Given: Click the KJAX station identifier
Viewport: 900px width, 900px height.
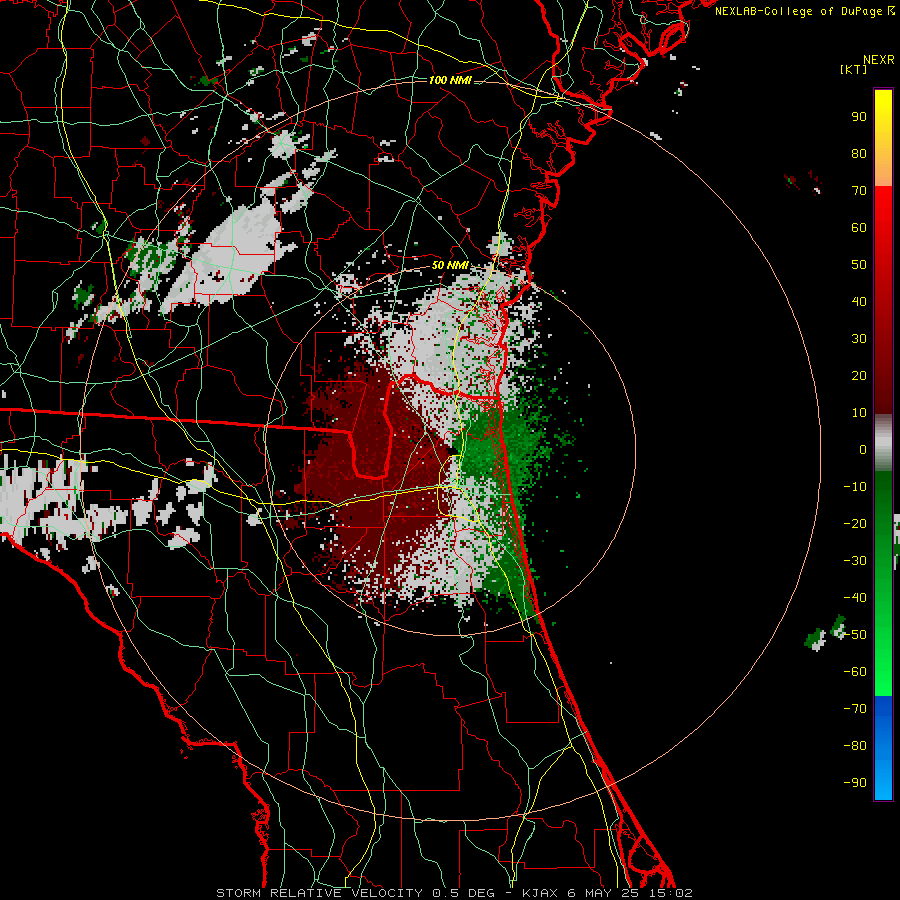Looking at the screenshot, I should click(x=542, y=893).
